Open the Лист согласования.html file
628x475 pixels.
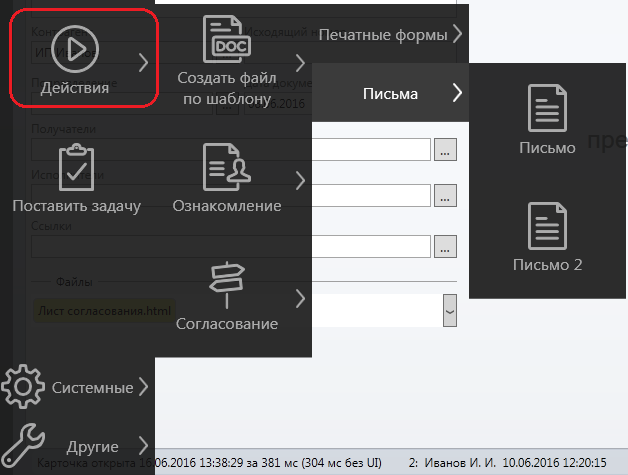click(x=104, y=312)
